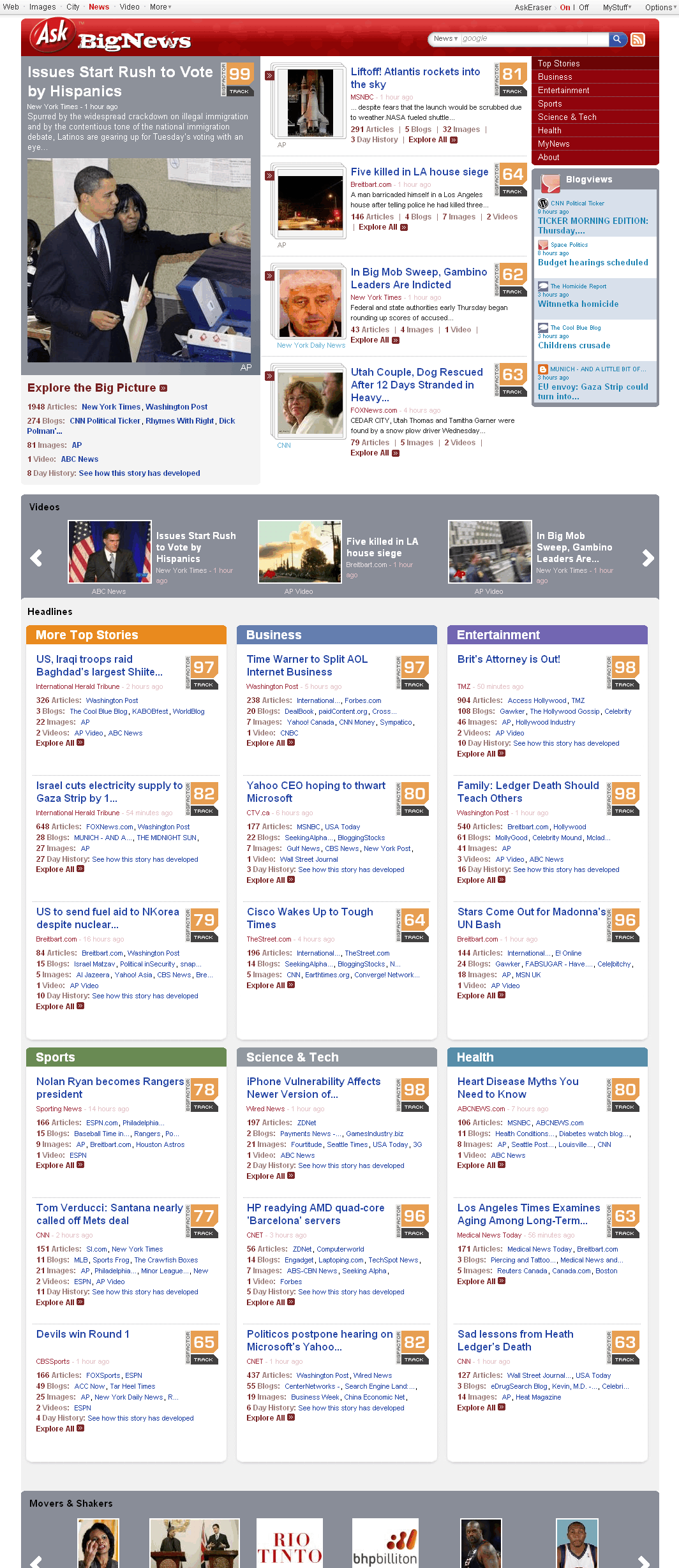Click inside the search input field
The height and width of the screenshot is (1568, 679).
coord(534,39)
